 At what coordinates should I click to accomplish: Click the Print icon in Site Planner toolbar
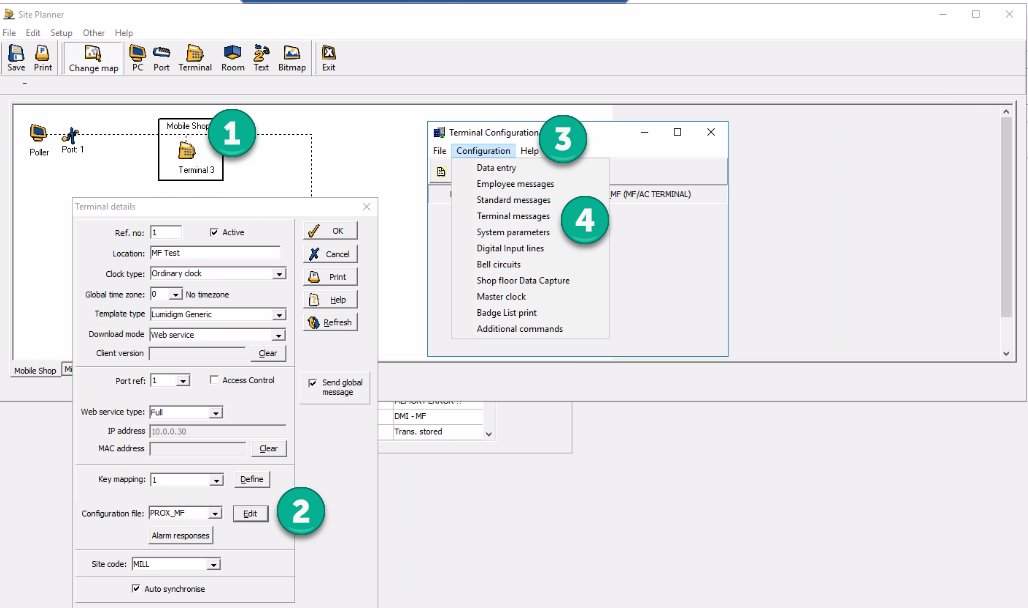(43, 58)
